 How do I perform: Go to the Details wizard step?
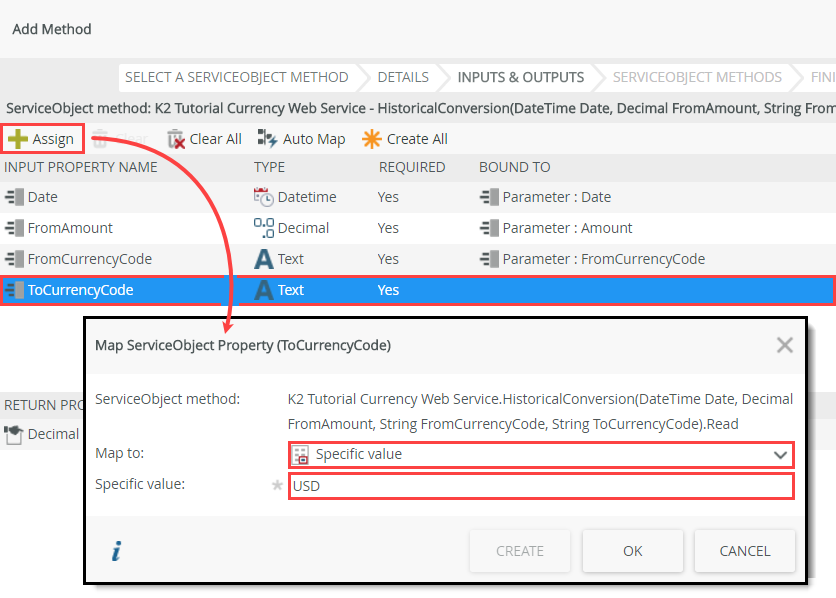tap(403, 77)
